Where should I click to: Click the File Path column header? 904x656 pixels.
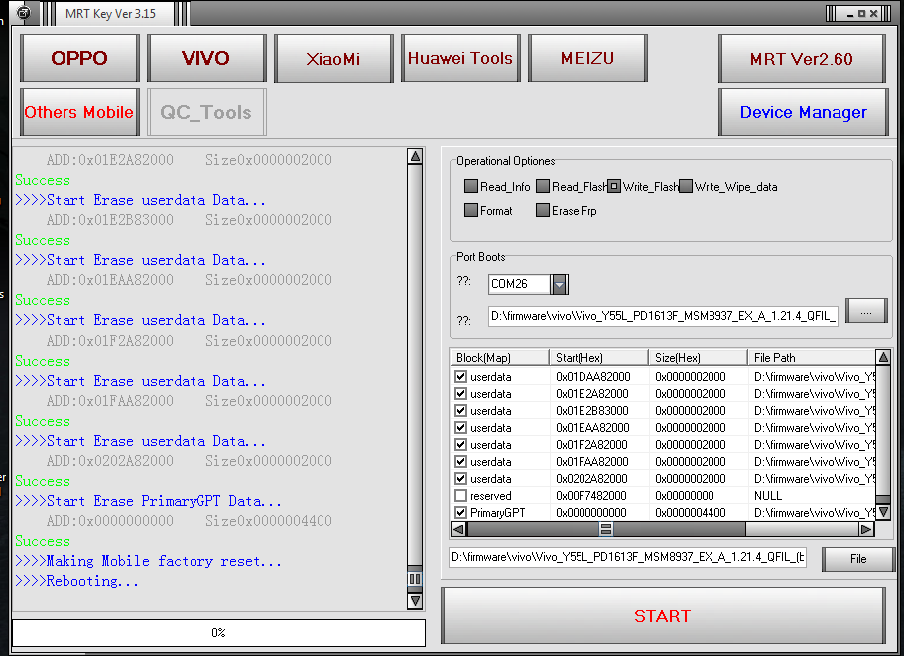pos(812,357)
